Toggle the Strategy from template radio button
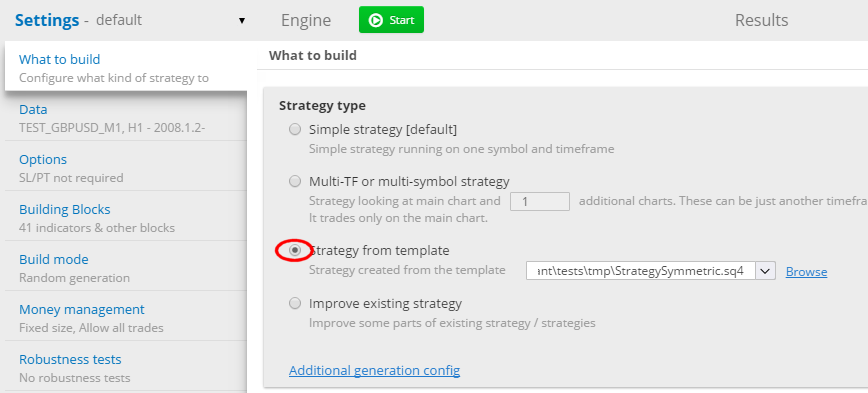 (x=296, y=250)
